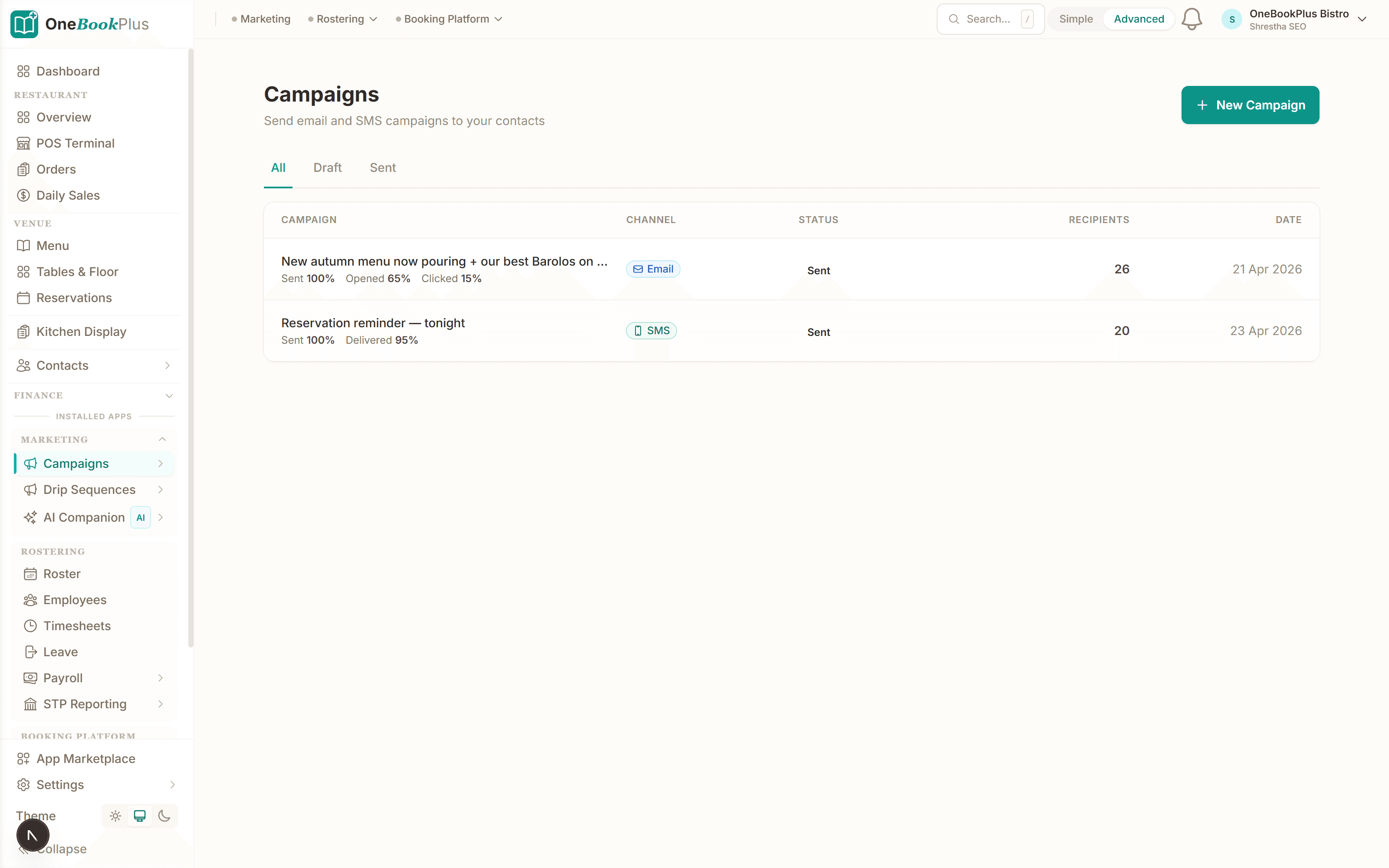This screenshot has height=868, width=1389.
Task: Open the search bar
Action: [990, 18]
